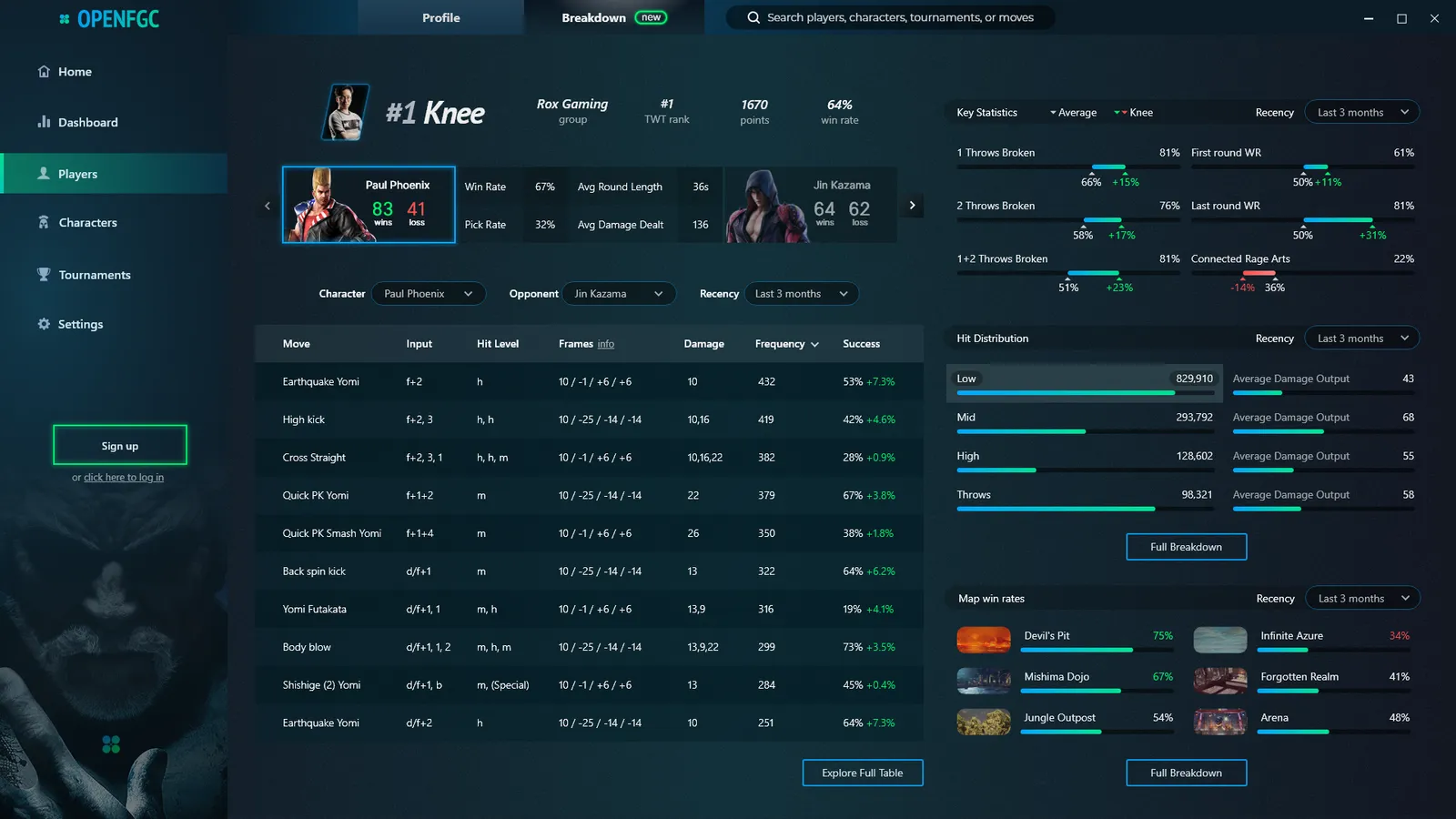Click the Rox Gaming group label
The width and height of the screenshot is (1456, 819).
572,110
